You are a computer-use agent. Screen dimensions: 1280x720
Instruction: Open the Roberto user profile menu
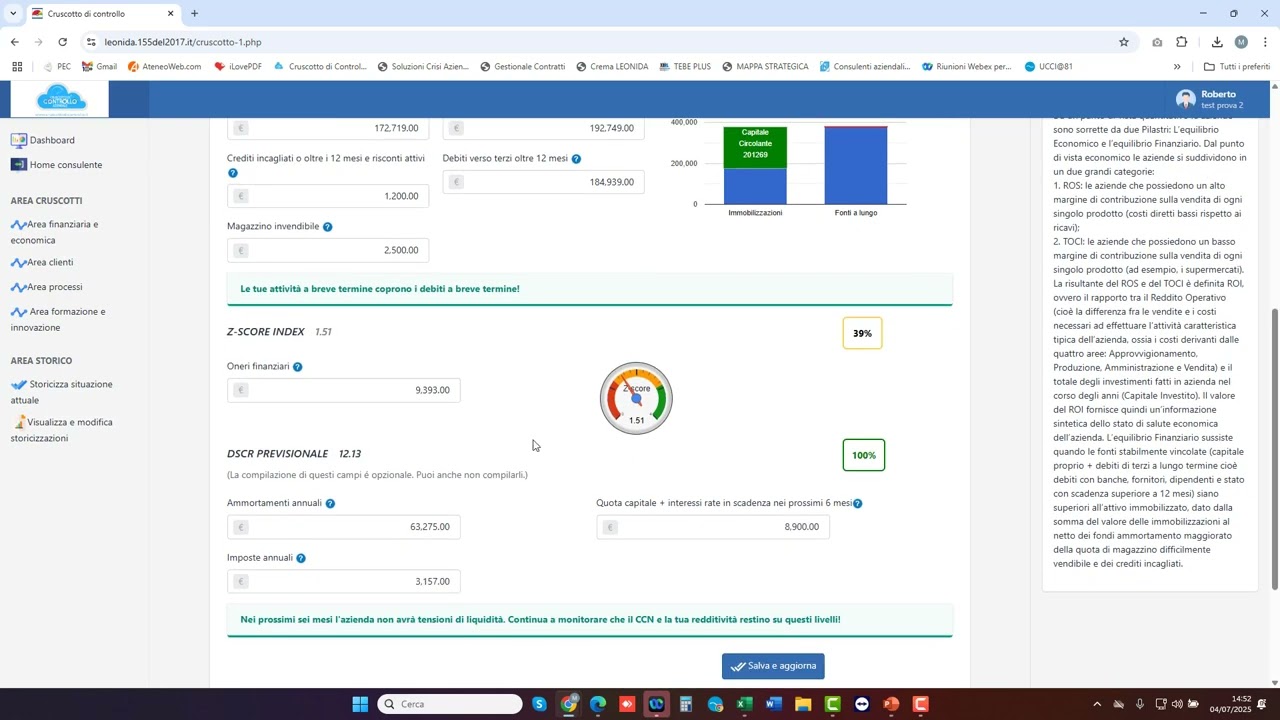tap(1210, 99)
